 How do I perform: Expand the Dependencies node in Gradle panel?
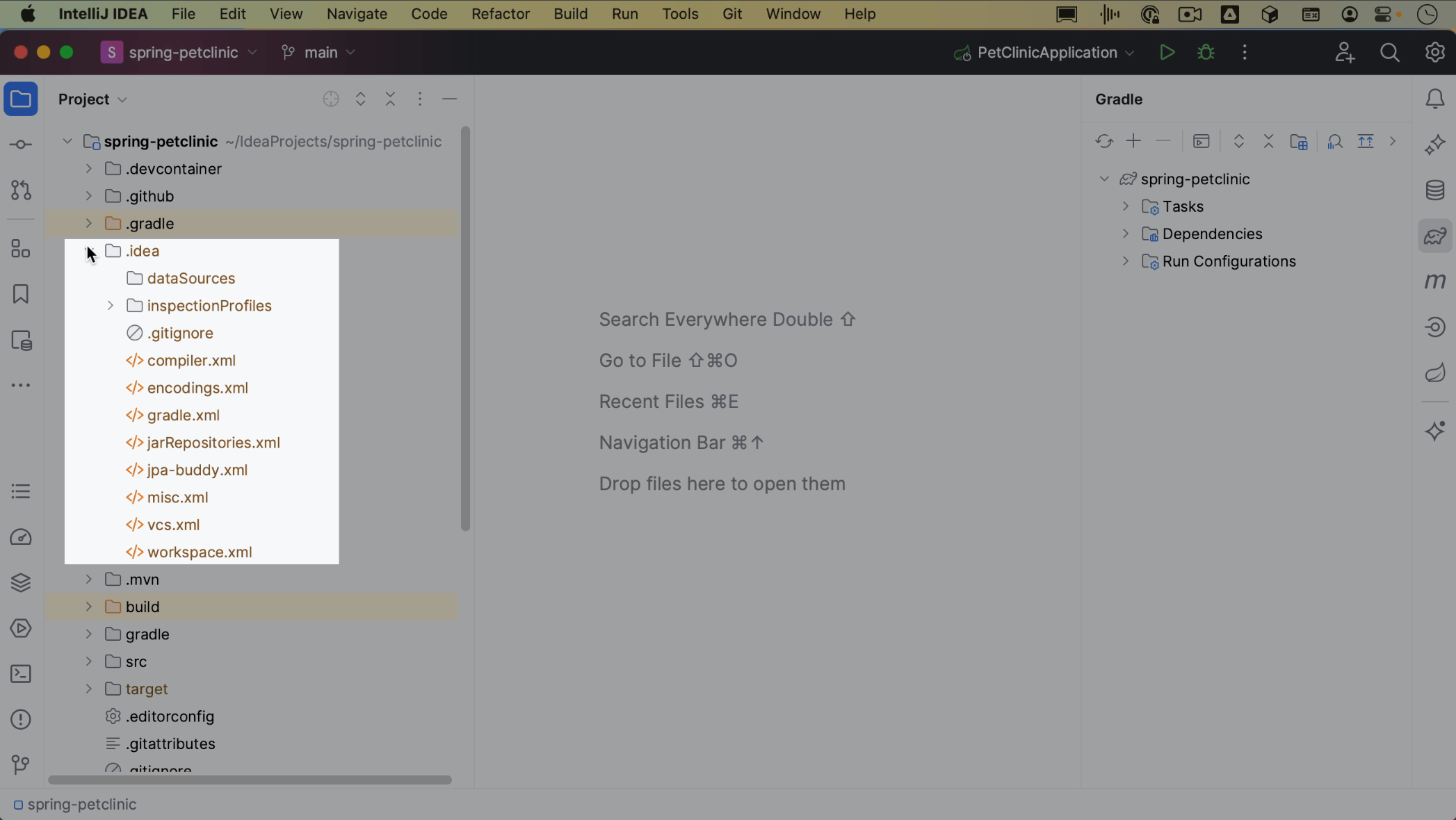(x=1125, y=233)
